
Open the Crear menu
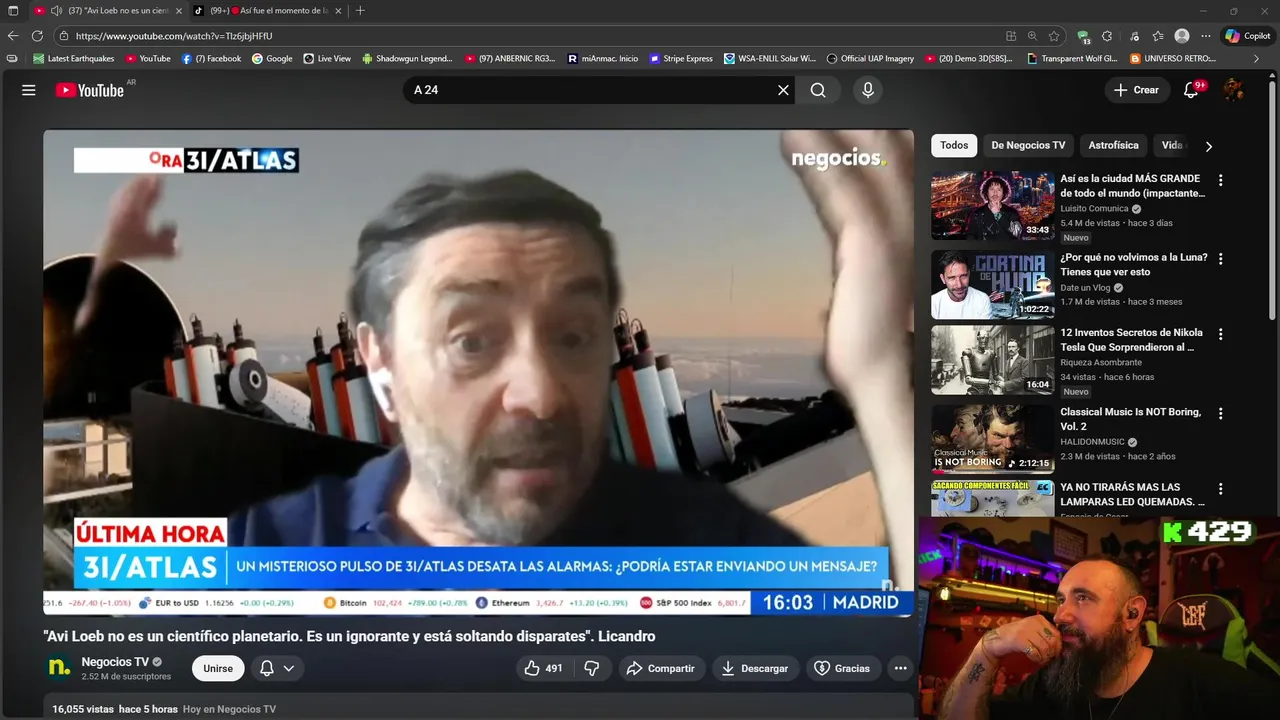click(x=1136, y=90)
